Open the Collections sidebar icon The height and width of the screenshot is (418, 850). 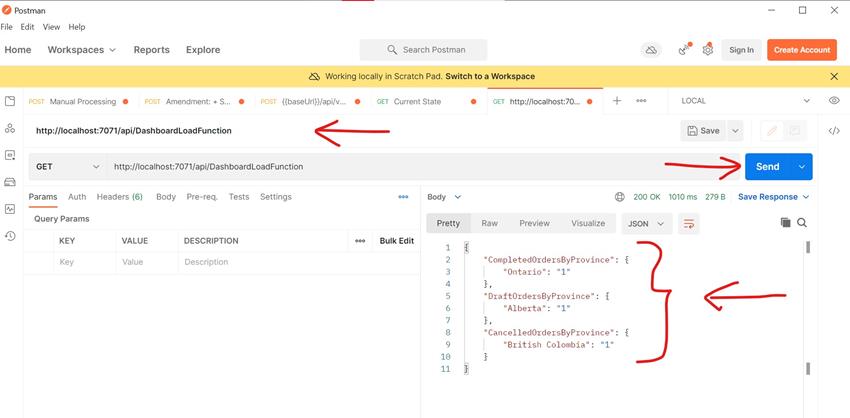coord(10,101)
